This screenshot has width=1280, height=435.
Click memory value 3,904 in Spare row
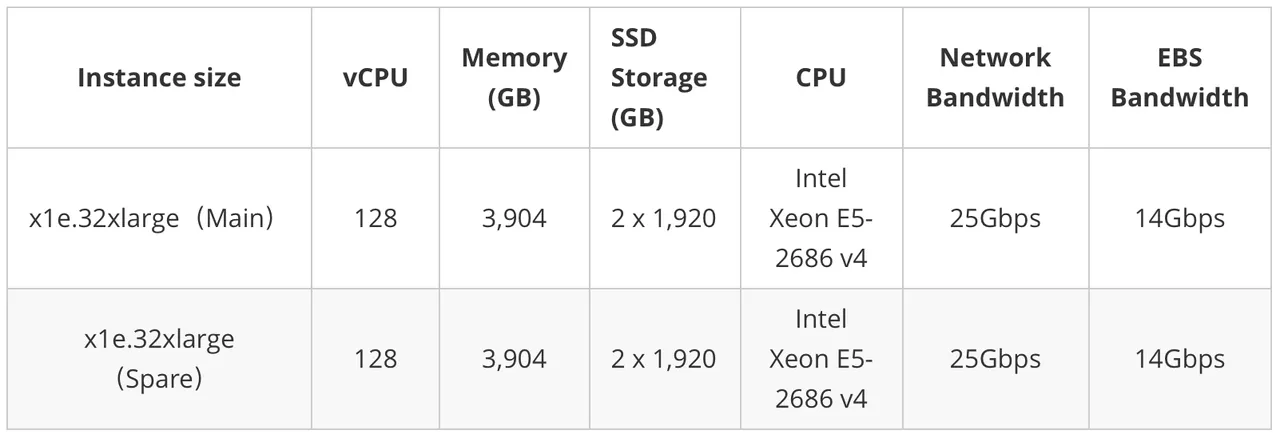click(514, 359)
